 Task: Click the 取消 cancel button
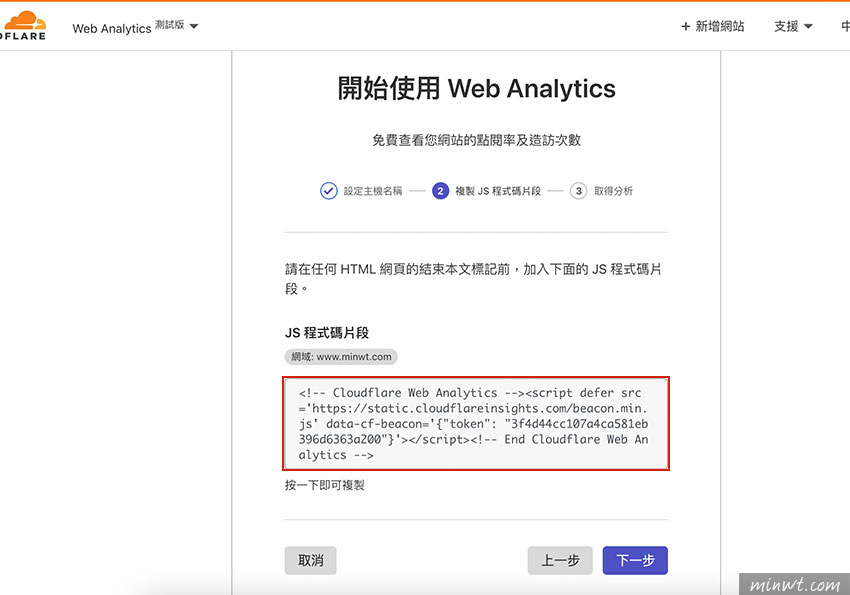click(311, 560)
